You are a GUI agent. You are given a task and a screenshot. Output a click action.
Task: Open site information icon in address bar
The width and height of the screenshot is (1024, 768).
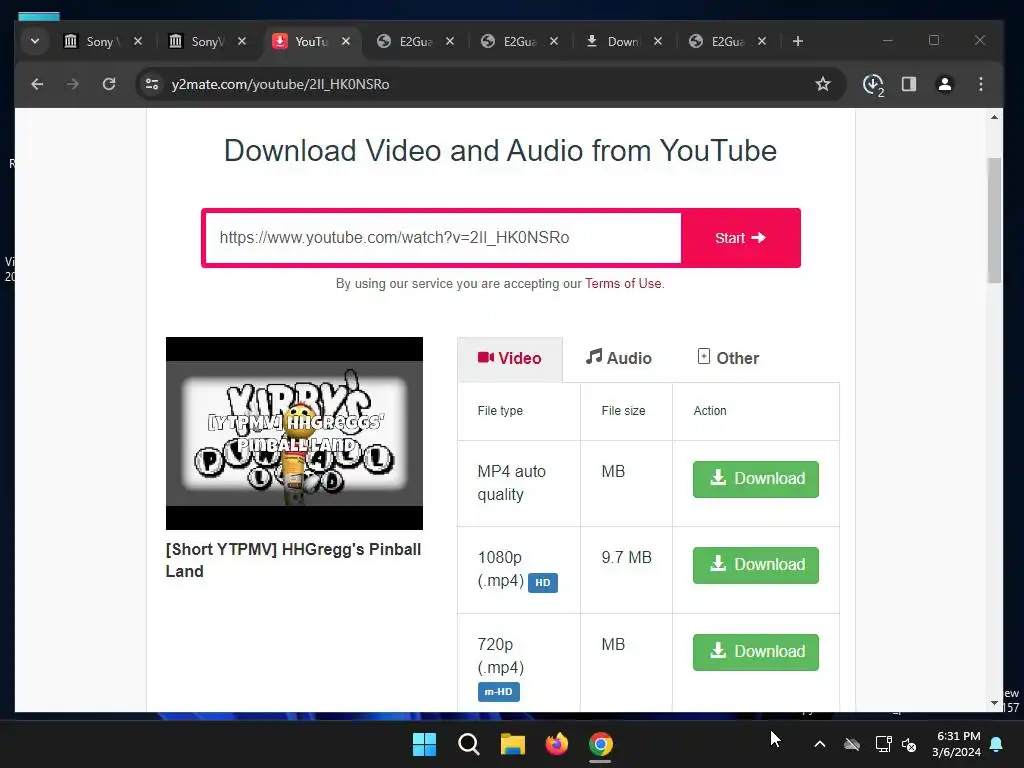[152, 84]
